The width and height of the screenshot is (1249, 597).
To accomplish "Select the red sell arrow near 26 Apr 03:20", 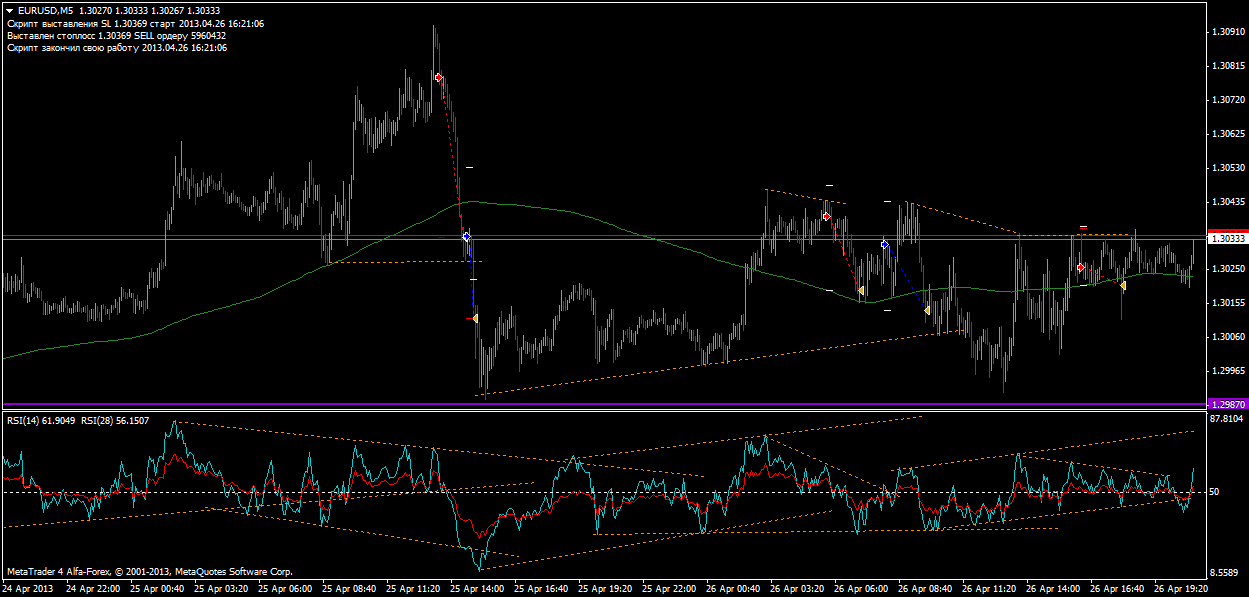I will tap(827, 216).
